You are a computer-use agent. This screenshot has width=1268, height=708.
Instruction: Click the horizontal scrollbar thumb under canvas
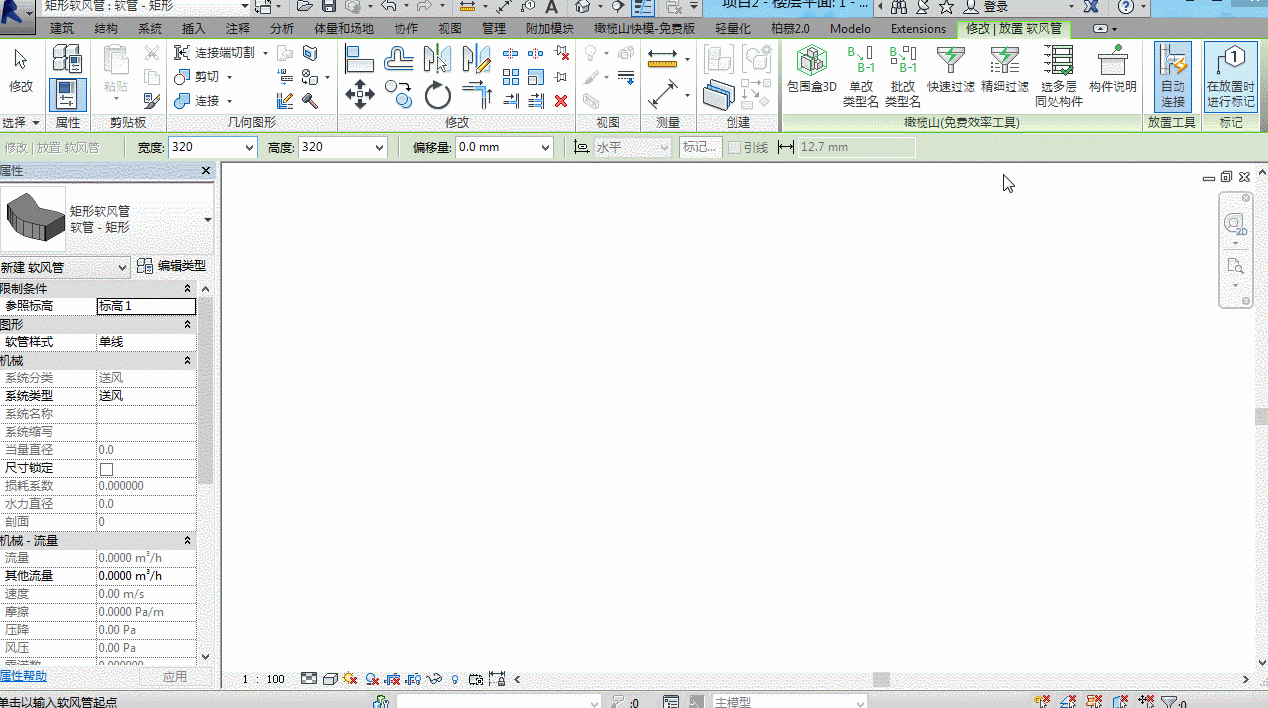881,679
